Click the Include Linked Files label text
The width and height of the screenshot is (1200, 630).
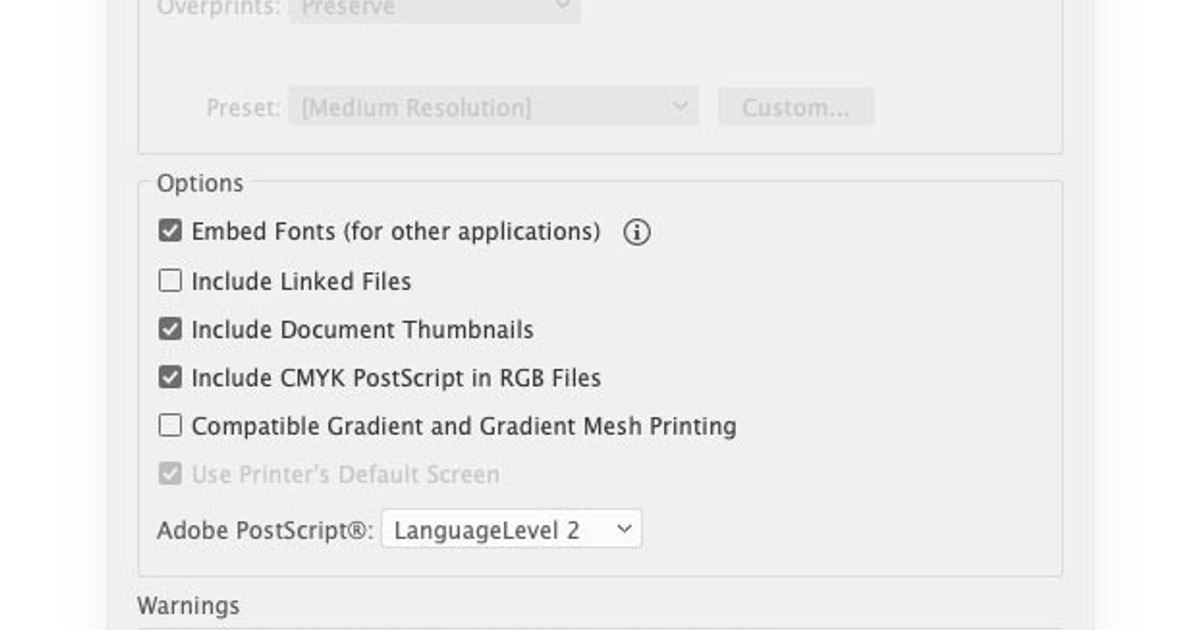coord(301,281)
